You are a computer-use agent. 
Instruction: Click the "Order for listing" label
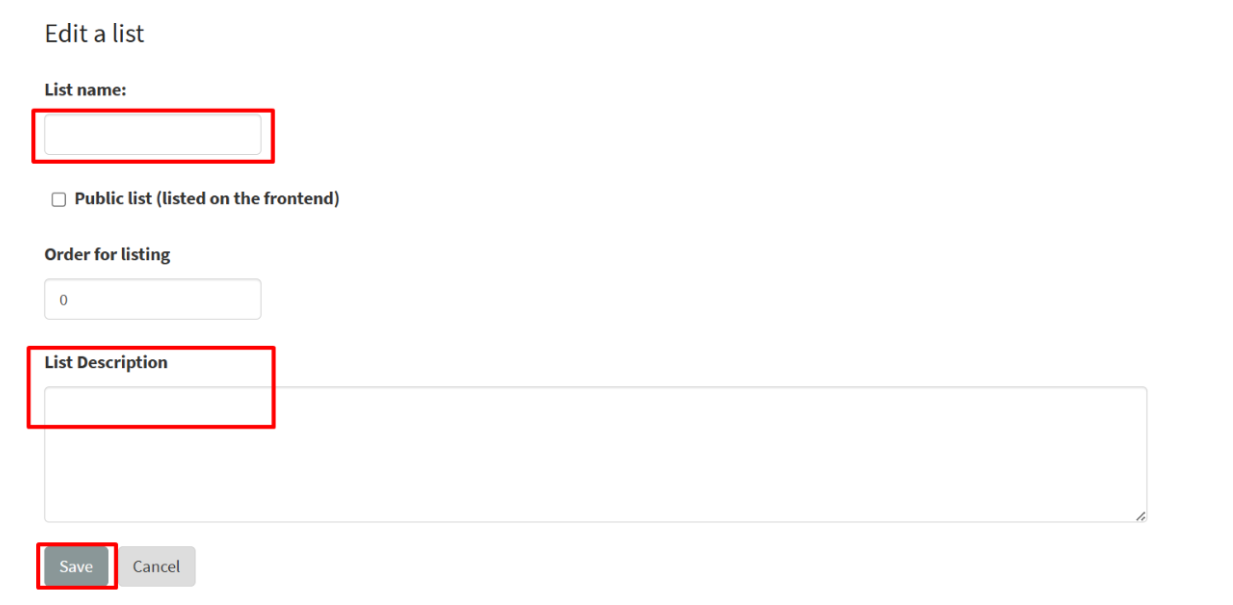click(x=107, y=255)
